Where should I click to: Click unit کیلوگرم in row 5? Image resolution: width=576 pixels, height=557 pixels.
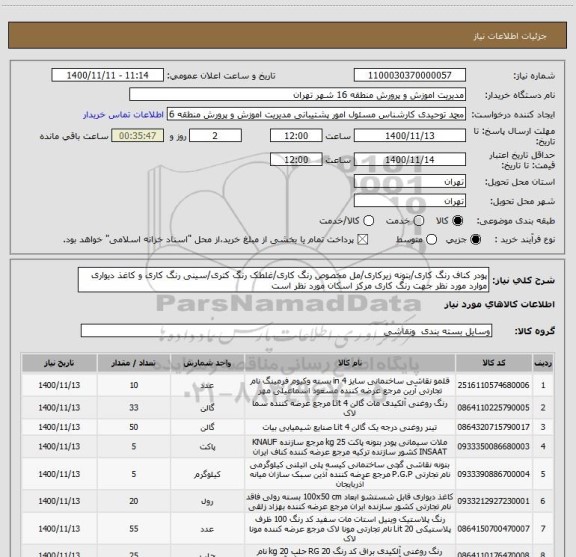[x=207, y=474]
